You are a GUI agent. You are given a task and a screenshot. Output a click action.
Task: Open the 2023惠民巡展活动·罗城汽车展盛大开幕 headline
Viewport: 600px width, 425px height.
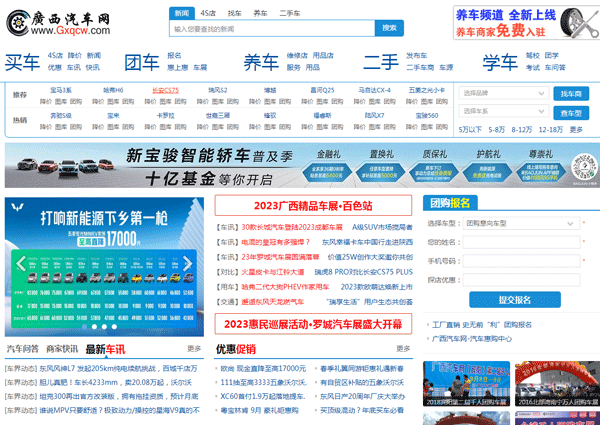pos(313,324)
